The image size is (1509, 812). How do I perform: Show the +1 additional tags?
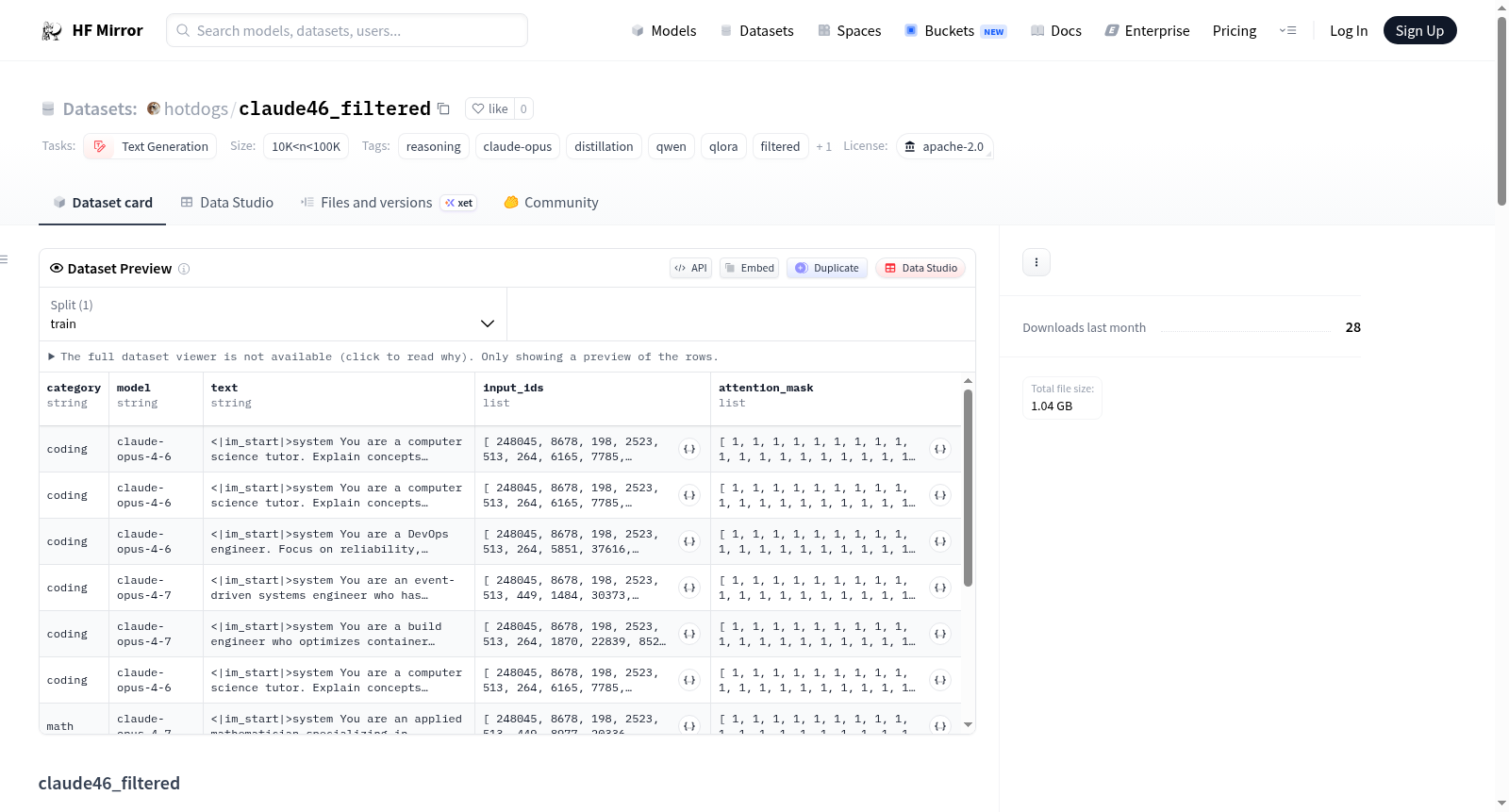tap(824, 146)
